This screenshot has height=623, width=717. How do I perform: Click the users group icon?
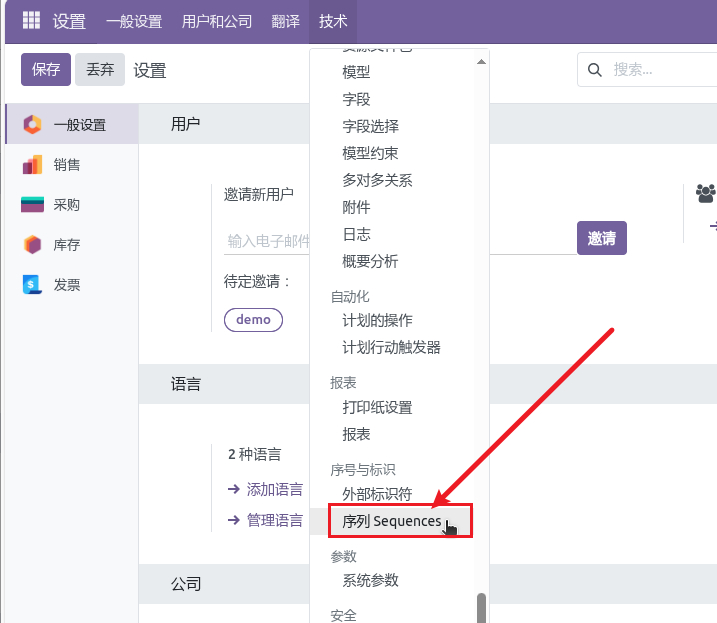tap(705, 192)
